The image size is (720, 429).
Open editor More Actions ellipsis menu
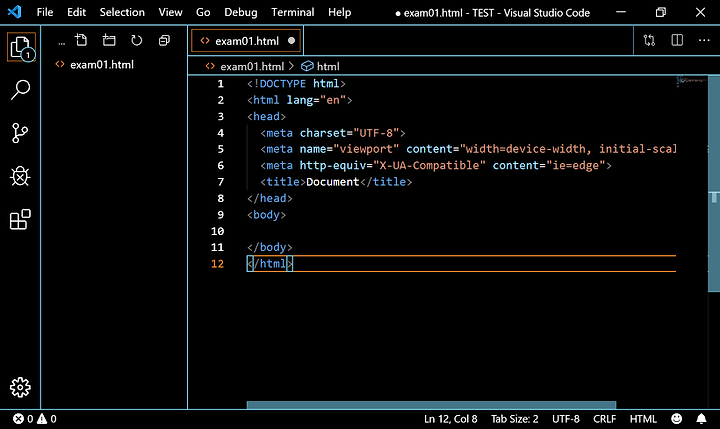(704, 40)
